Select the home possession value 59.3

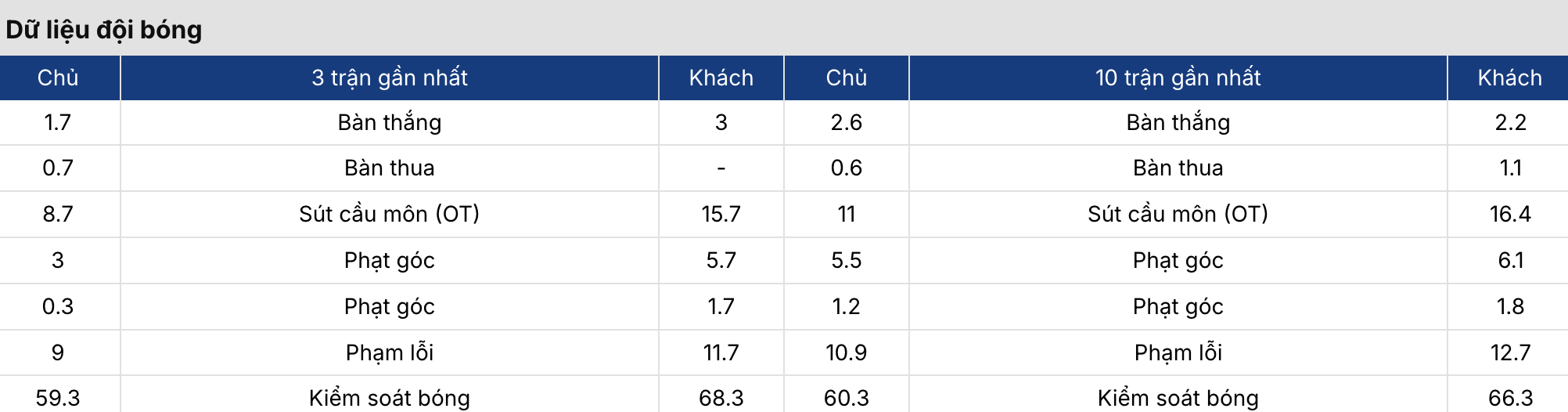click(58, 398)
